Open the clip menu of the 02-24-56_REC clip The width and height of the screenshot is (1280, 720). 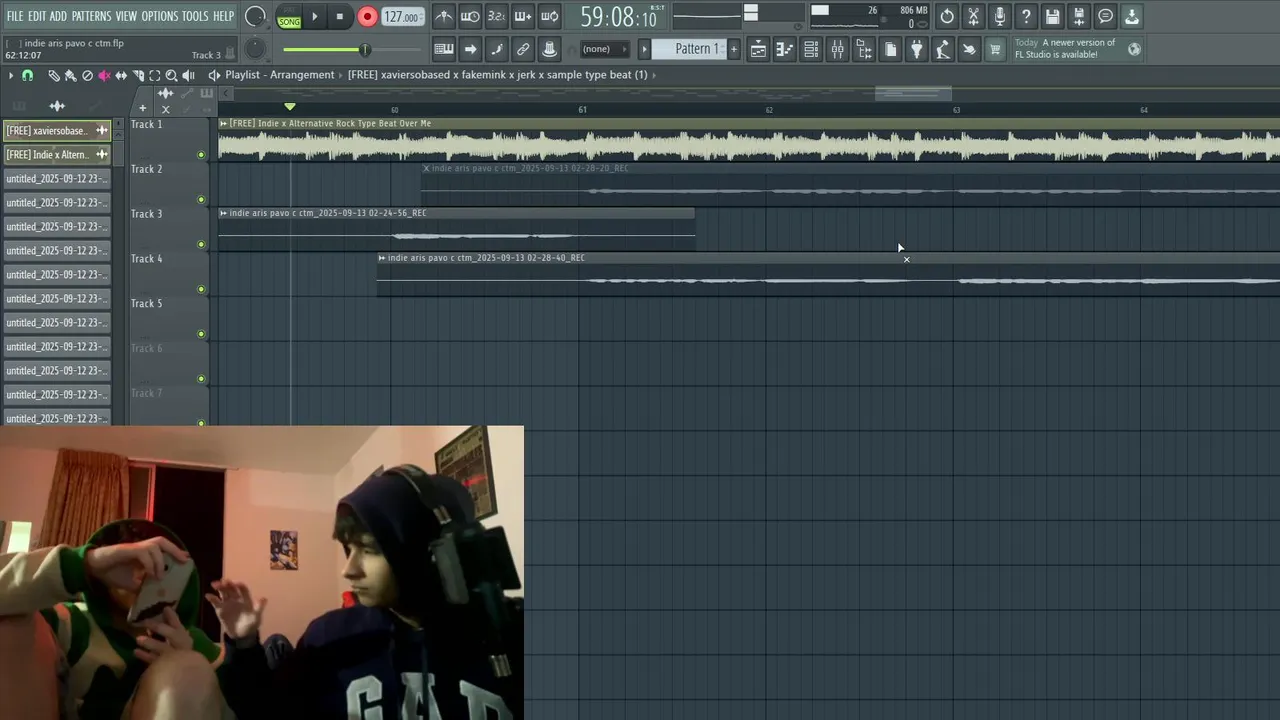click(x=223, y=213)
